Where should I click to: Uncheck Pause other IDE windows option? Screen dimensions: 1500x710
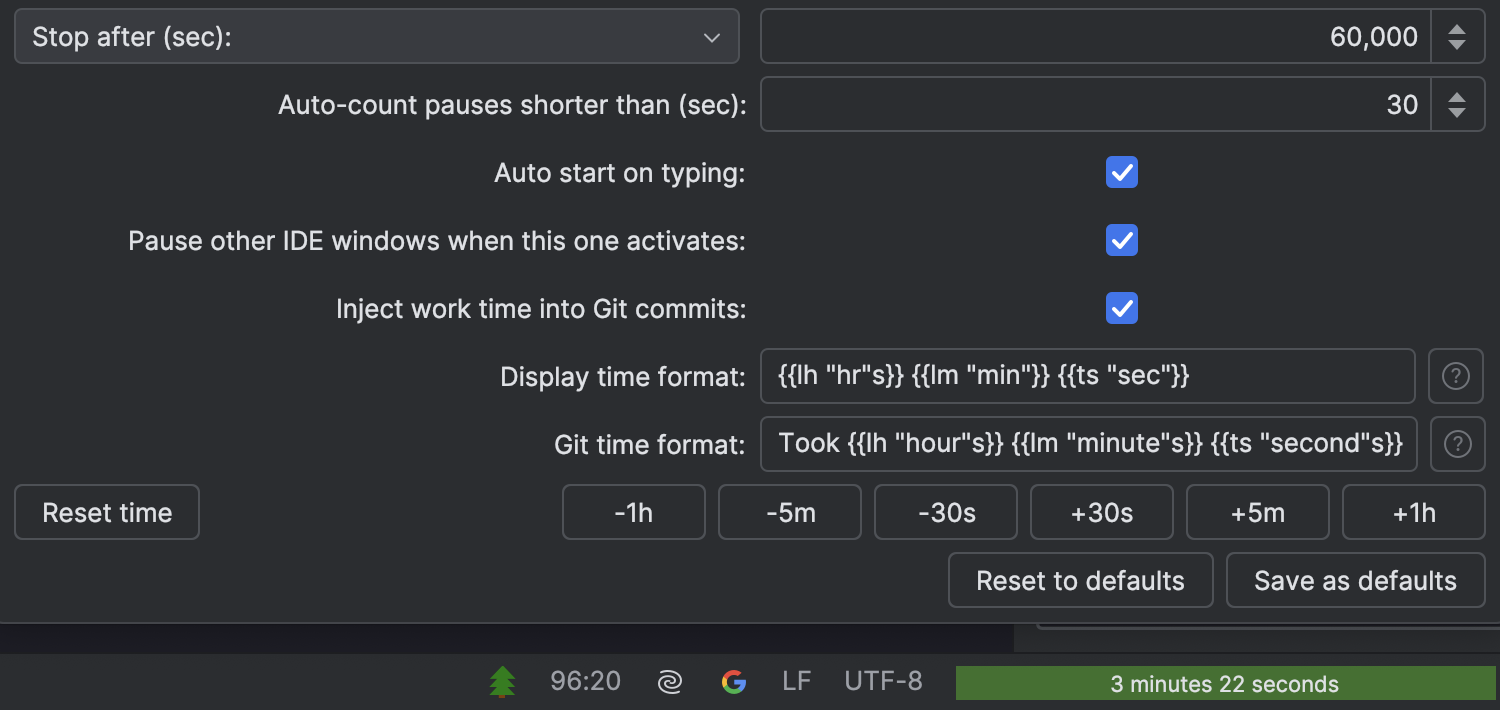tap(1121, 241)
